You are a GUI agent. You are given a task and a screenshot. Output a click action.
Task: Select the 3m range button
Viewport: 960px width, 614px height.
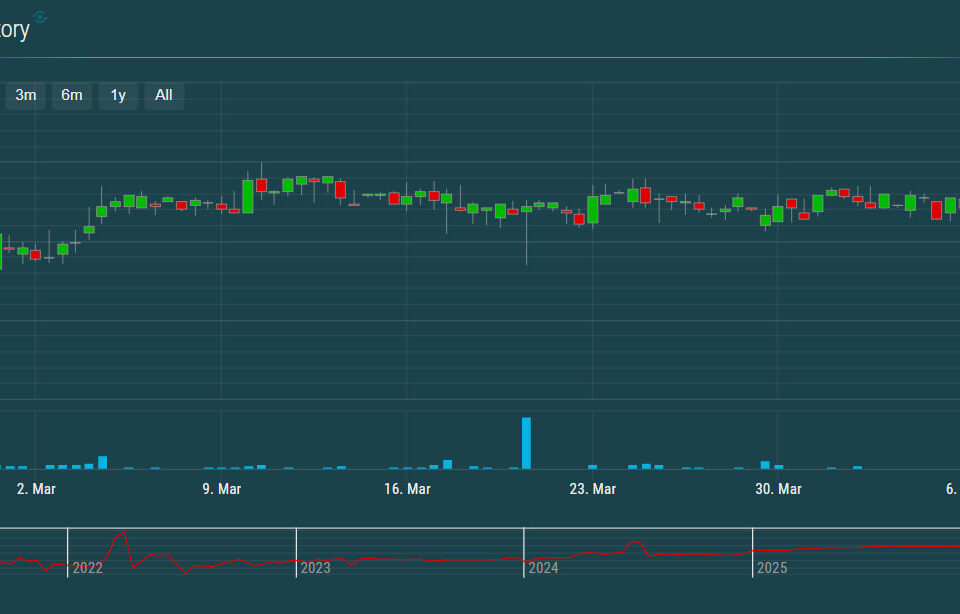25,95
